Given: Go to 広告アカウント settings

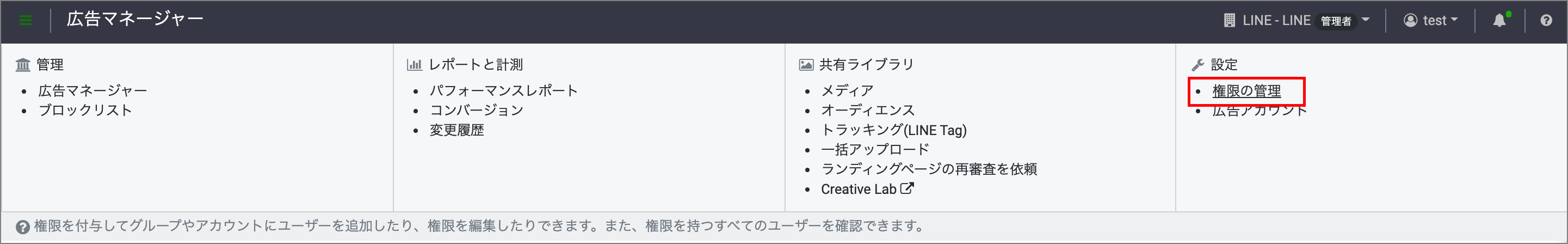Looking at the screenshot, I should coord(1259,112).
